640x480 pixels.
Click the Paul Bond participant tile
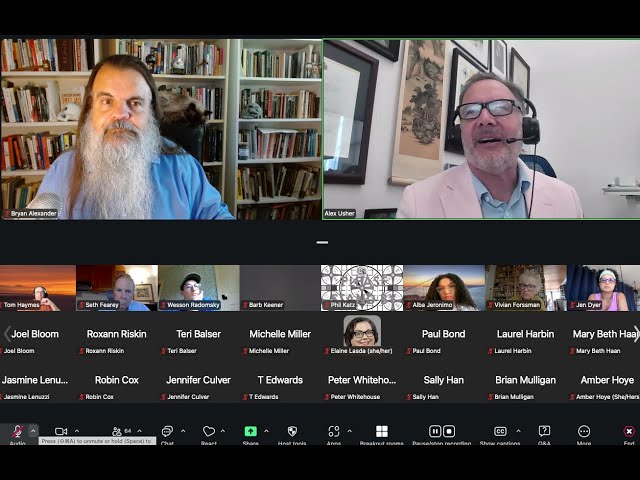point(444,334)
